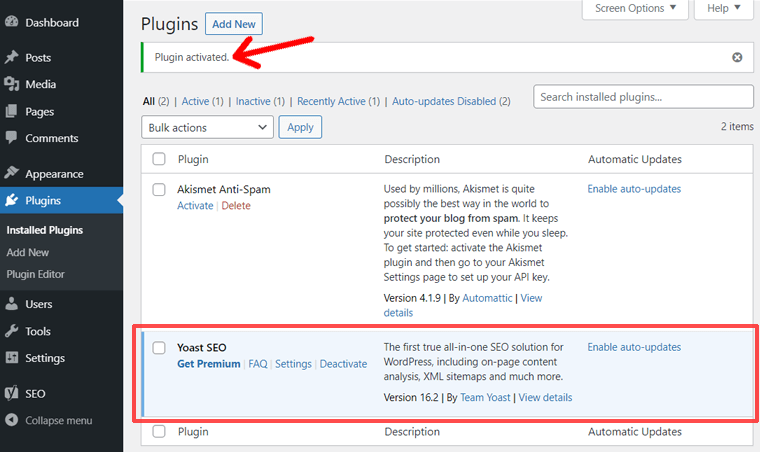The image size is (760, 452).
Task: Open Dashboard menu item
Action: coord(52,22)
